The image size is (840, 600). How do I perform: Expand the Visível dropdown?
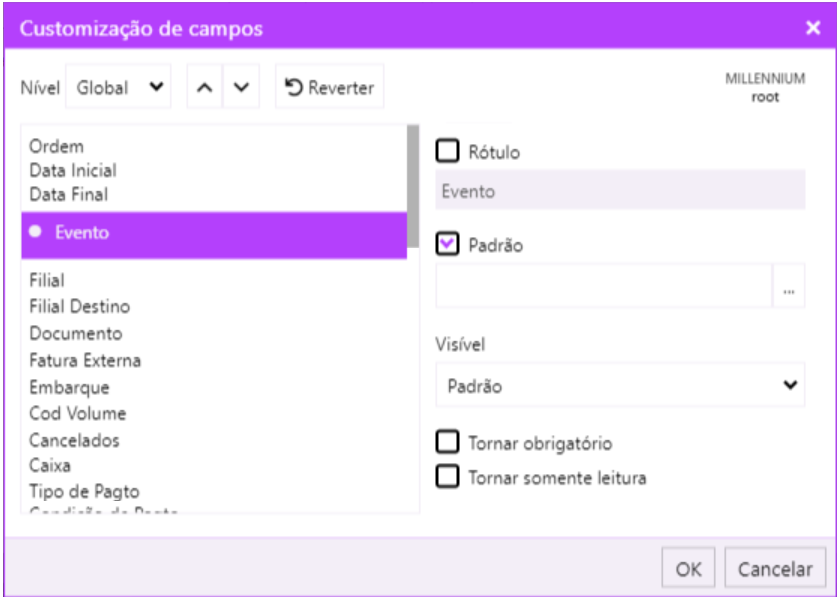click(x=620, y=385)
